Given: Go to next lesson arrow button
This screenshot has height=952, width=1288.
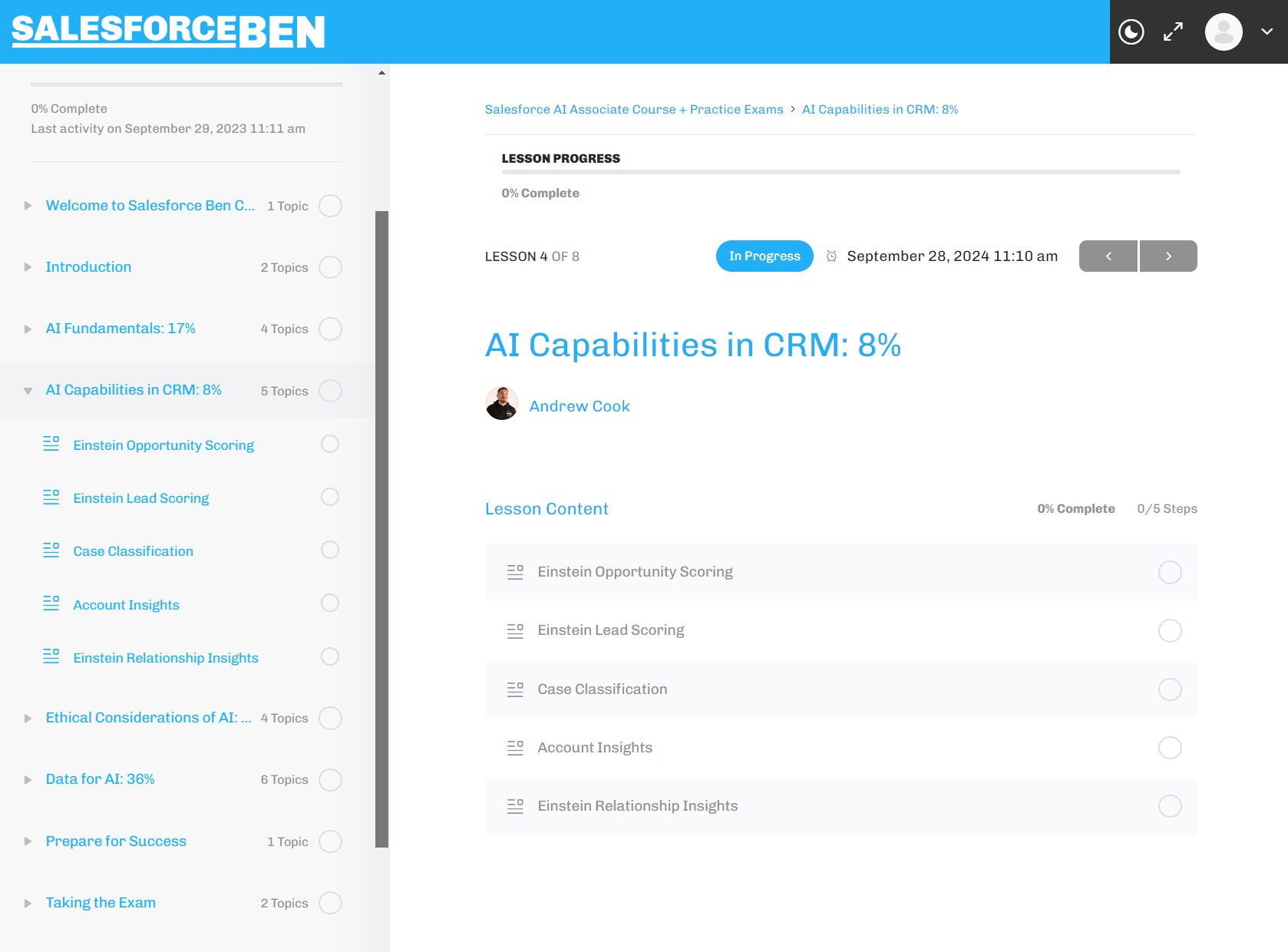Looking at the screenshot, I should pos(1168,256).
